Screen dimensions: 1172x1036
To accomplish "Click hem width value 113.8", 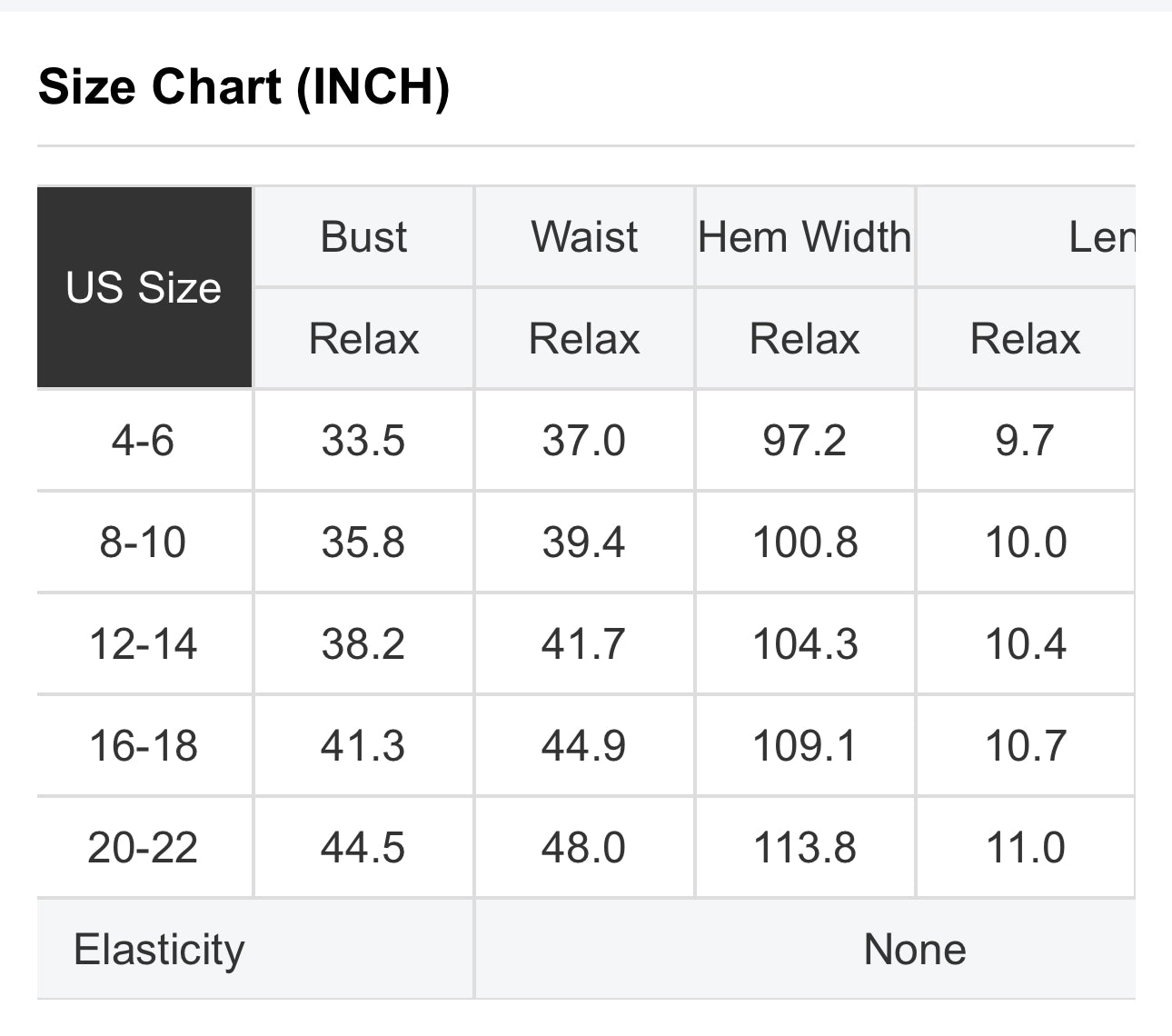I will (805, 848).
